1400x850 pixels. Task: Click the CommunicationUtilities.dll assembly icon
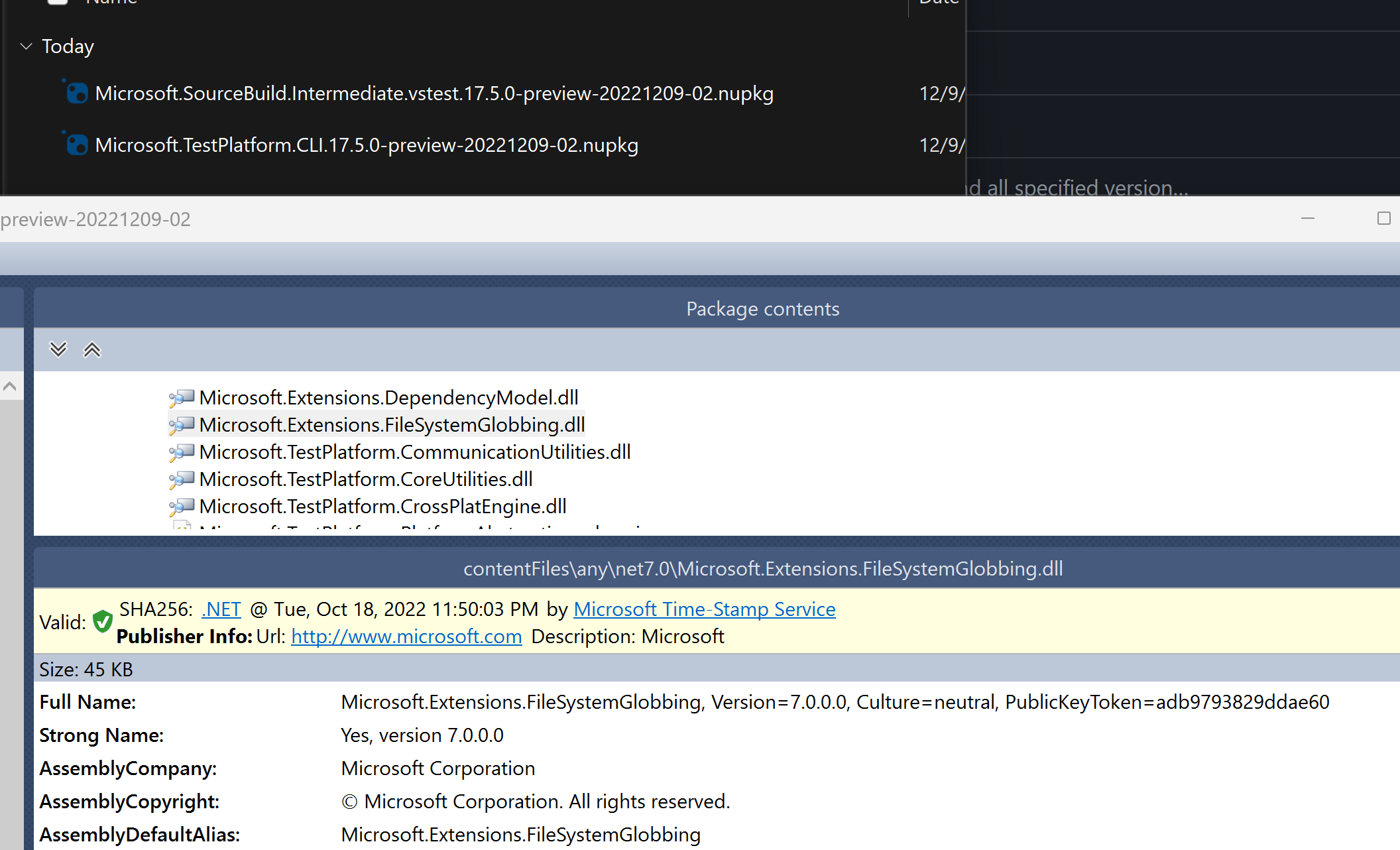pyautogui.click(x=182, y=452)
